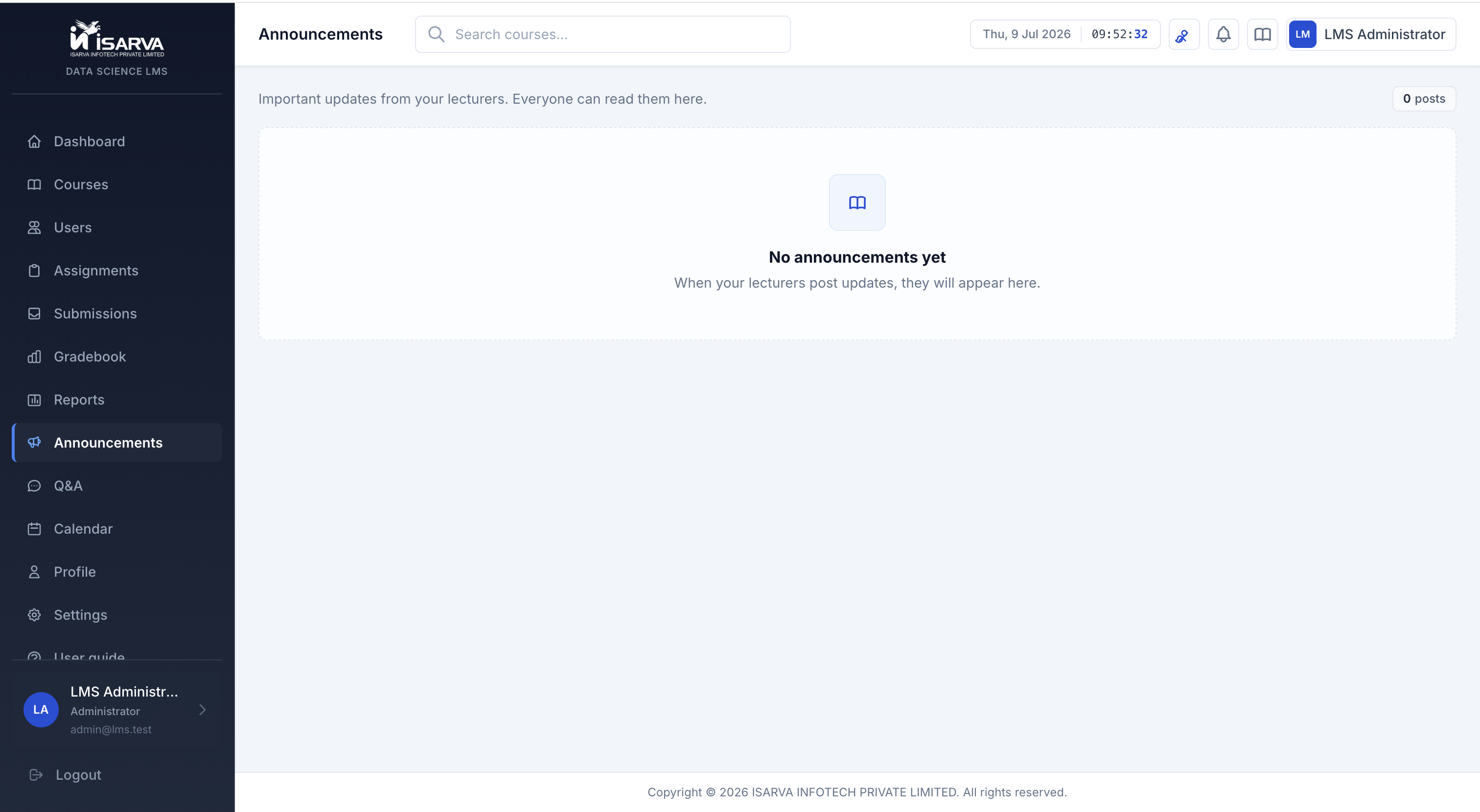The height and width of the screenshot is (812, 1480).
Task: Click the search magnifier icon
Action: click(437, 34)
